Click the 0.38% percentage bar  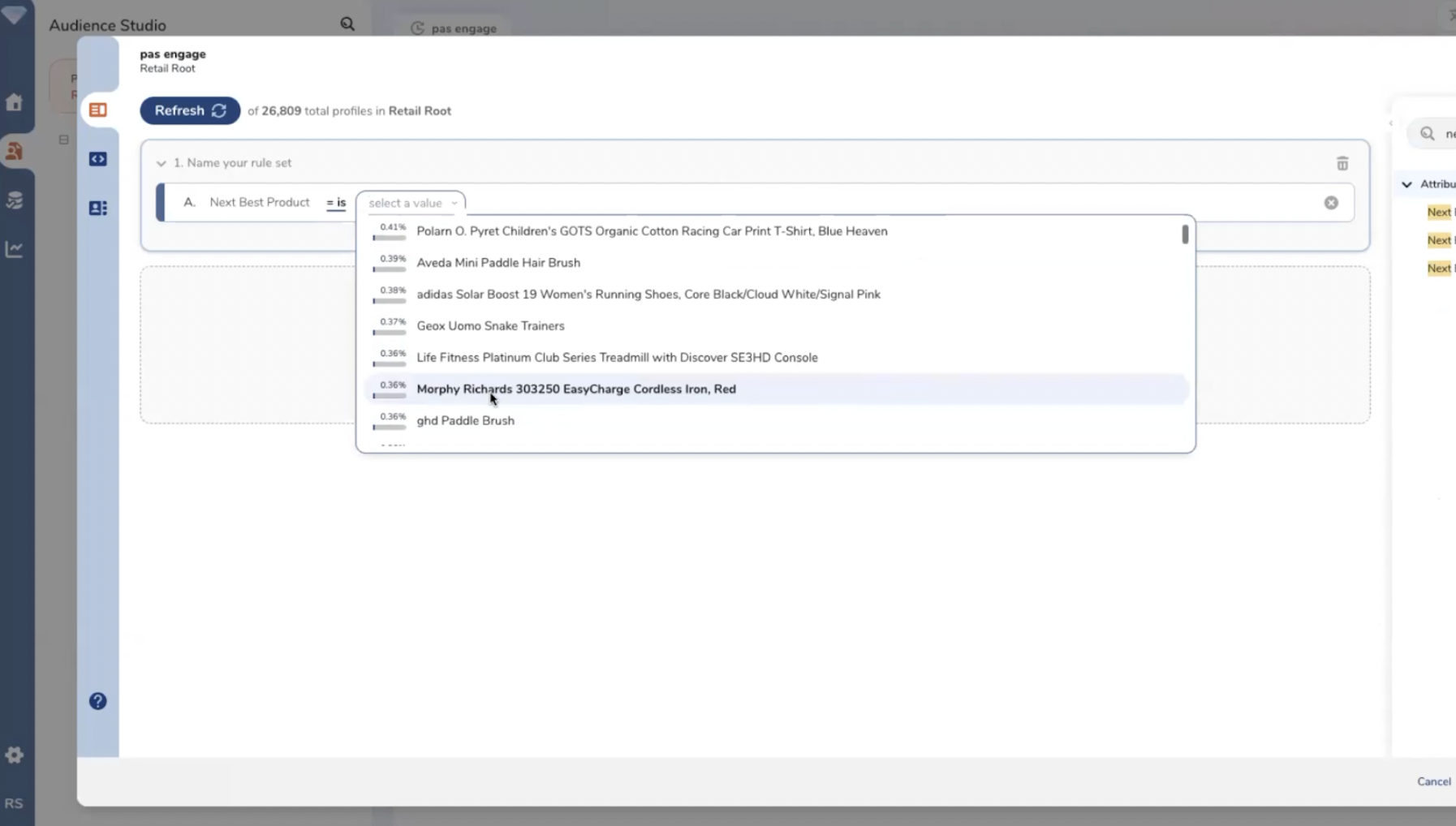coord(390,301)
